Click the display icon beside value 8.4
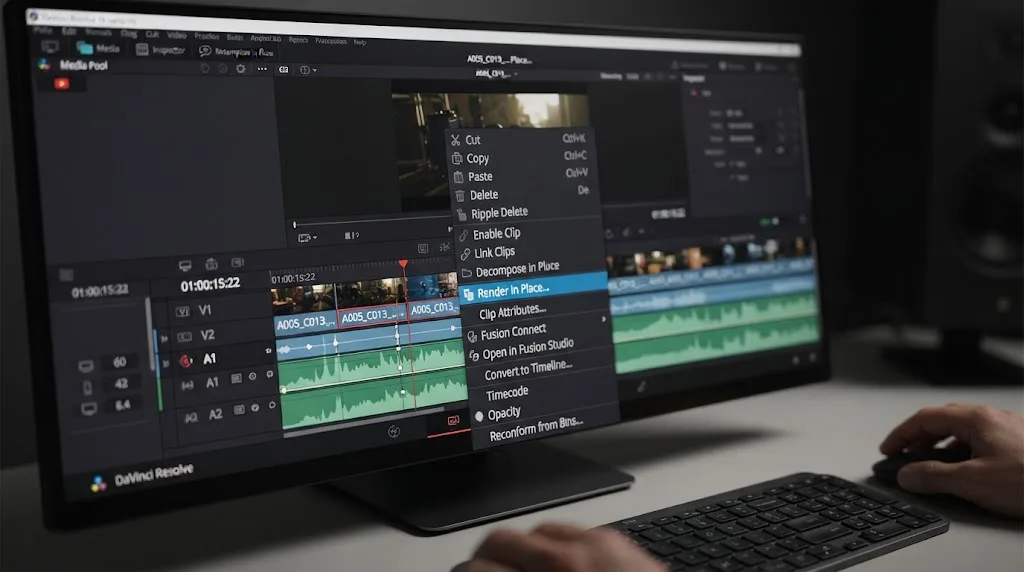The image size is (1024, 572). 89,409
